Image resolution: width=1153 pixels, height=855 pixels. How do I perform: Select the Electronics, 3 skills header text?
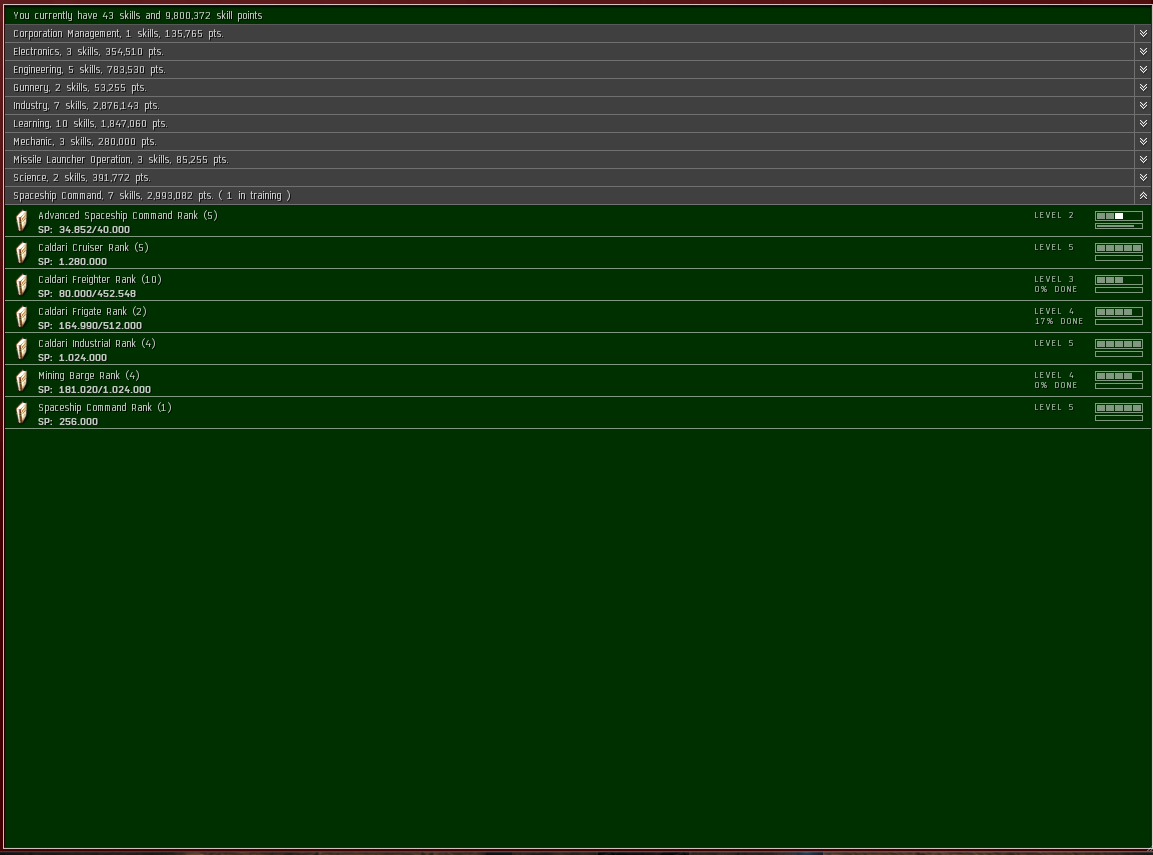click(x=88, y=51)
